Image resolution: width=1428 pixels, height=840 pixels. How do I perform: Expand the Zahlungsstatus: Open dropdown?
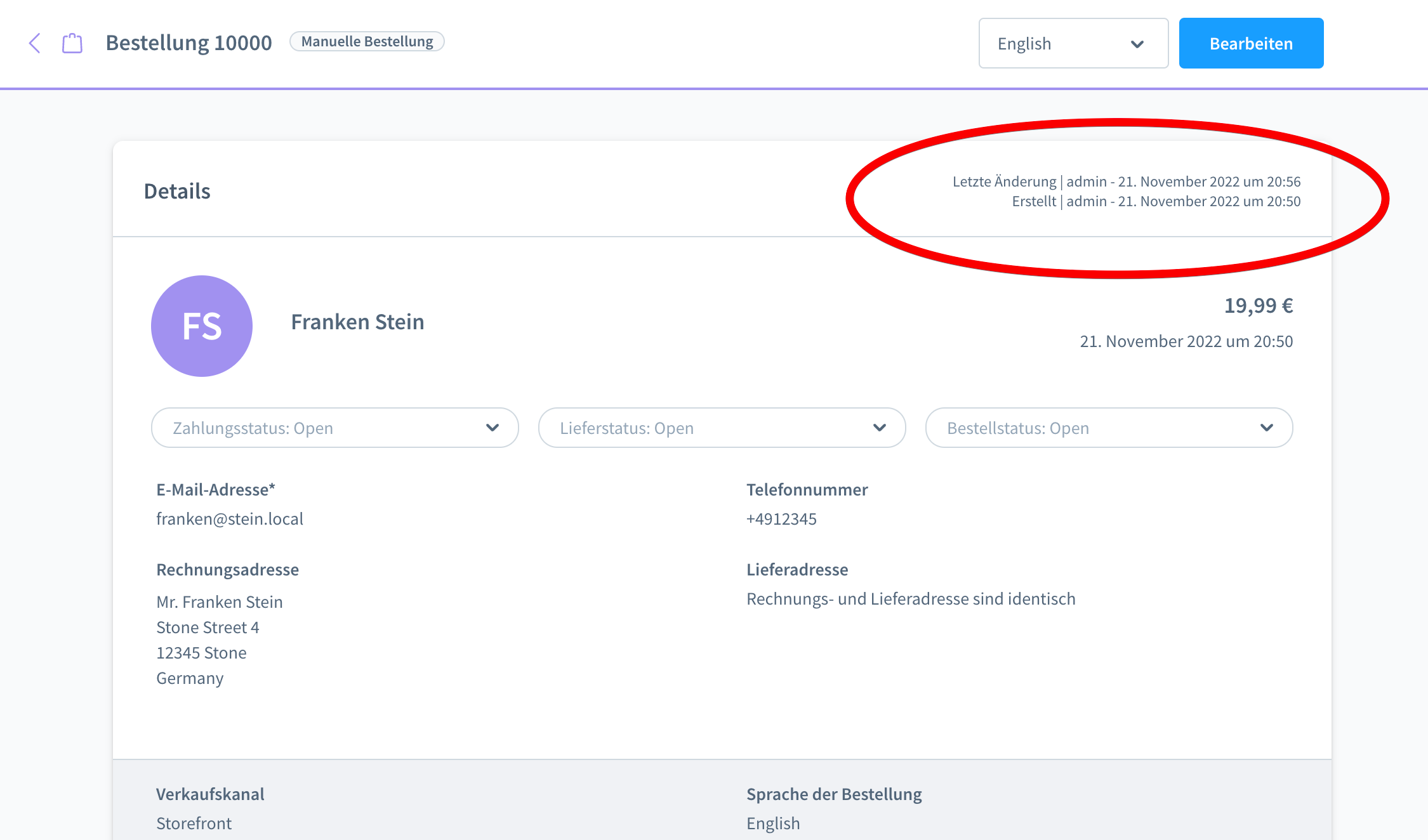(335, 428)
